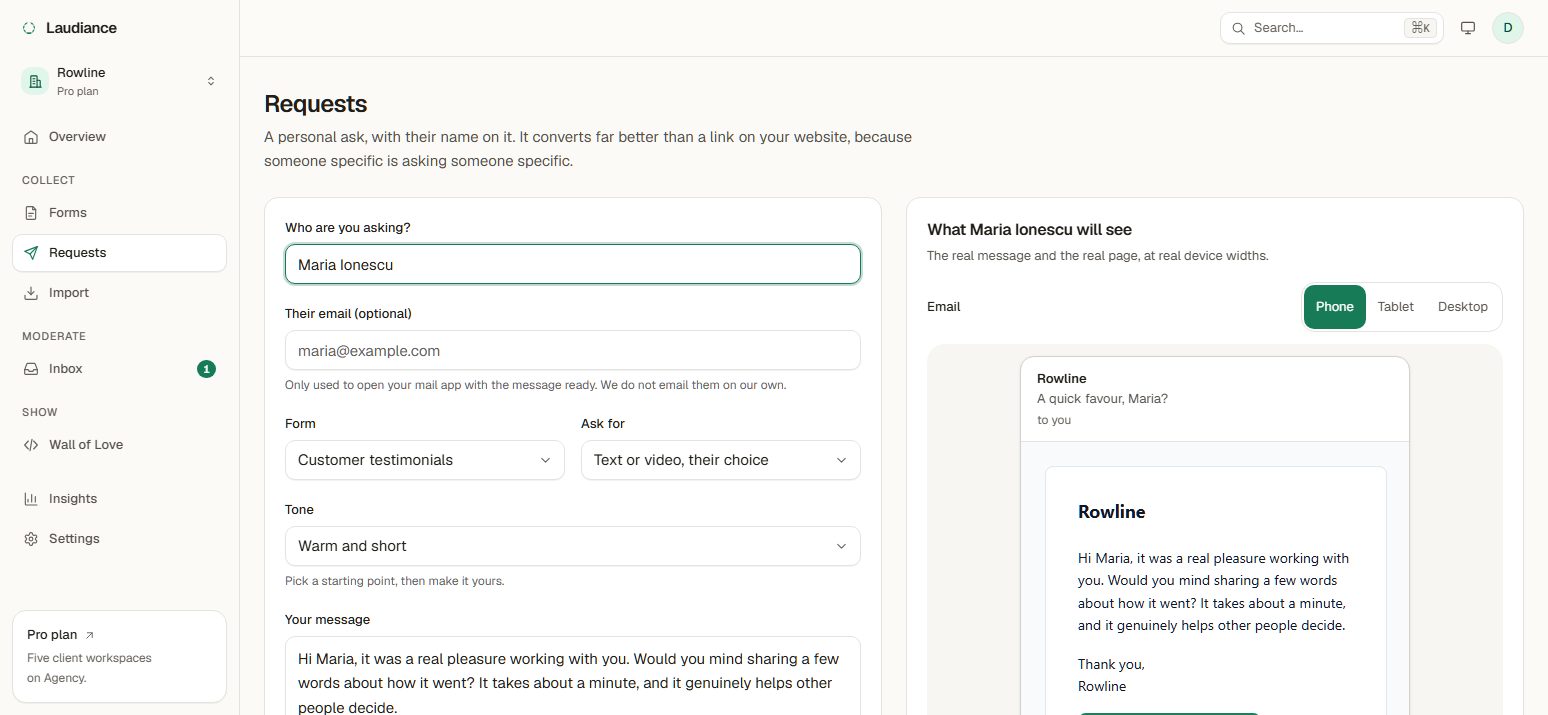
Task: Click the 'What Maria Ionescu will see' heading
Action: point(1030,230)
